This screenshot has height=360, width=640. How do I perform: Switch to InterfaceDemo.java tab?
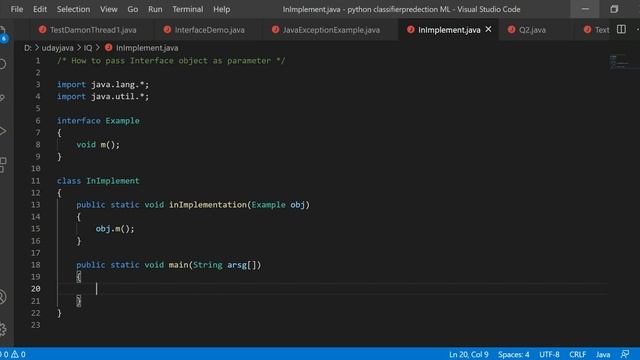(x=209, y=30)
